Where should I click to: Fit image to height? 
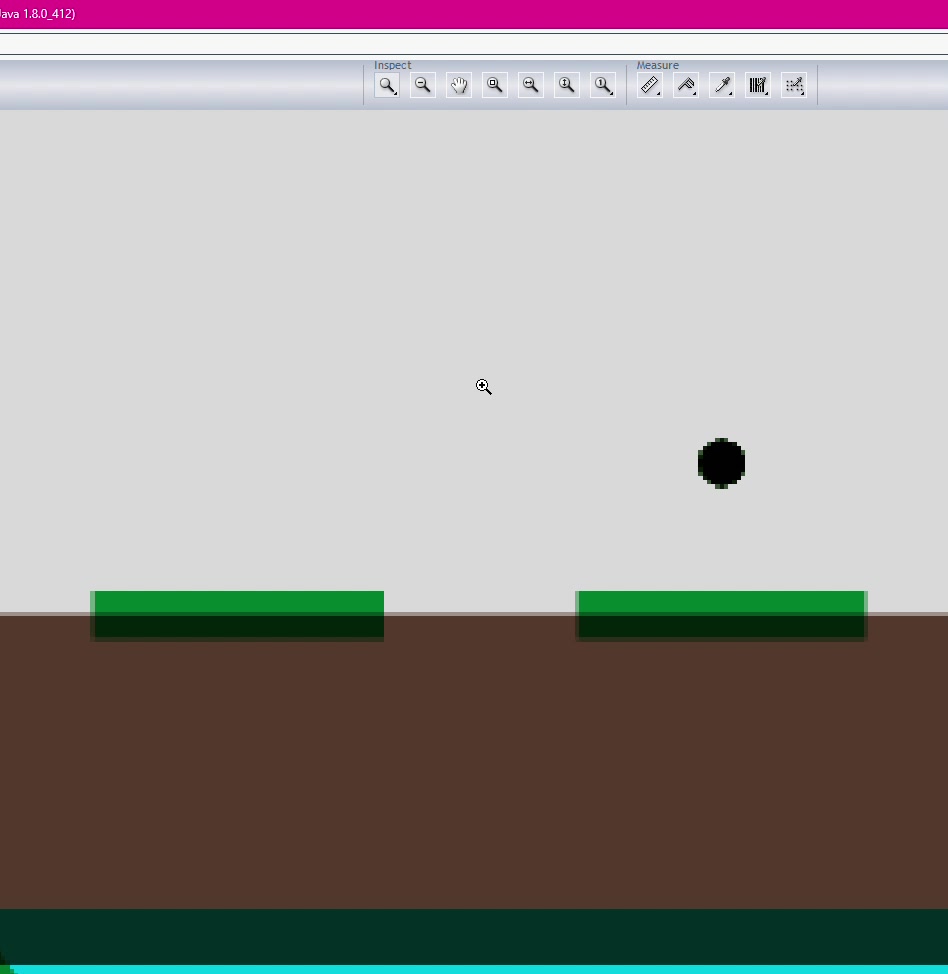567,86
